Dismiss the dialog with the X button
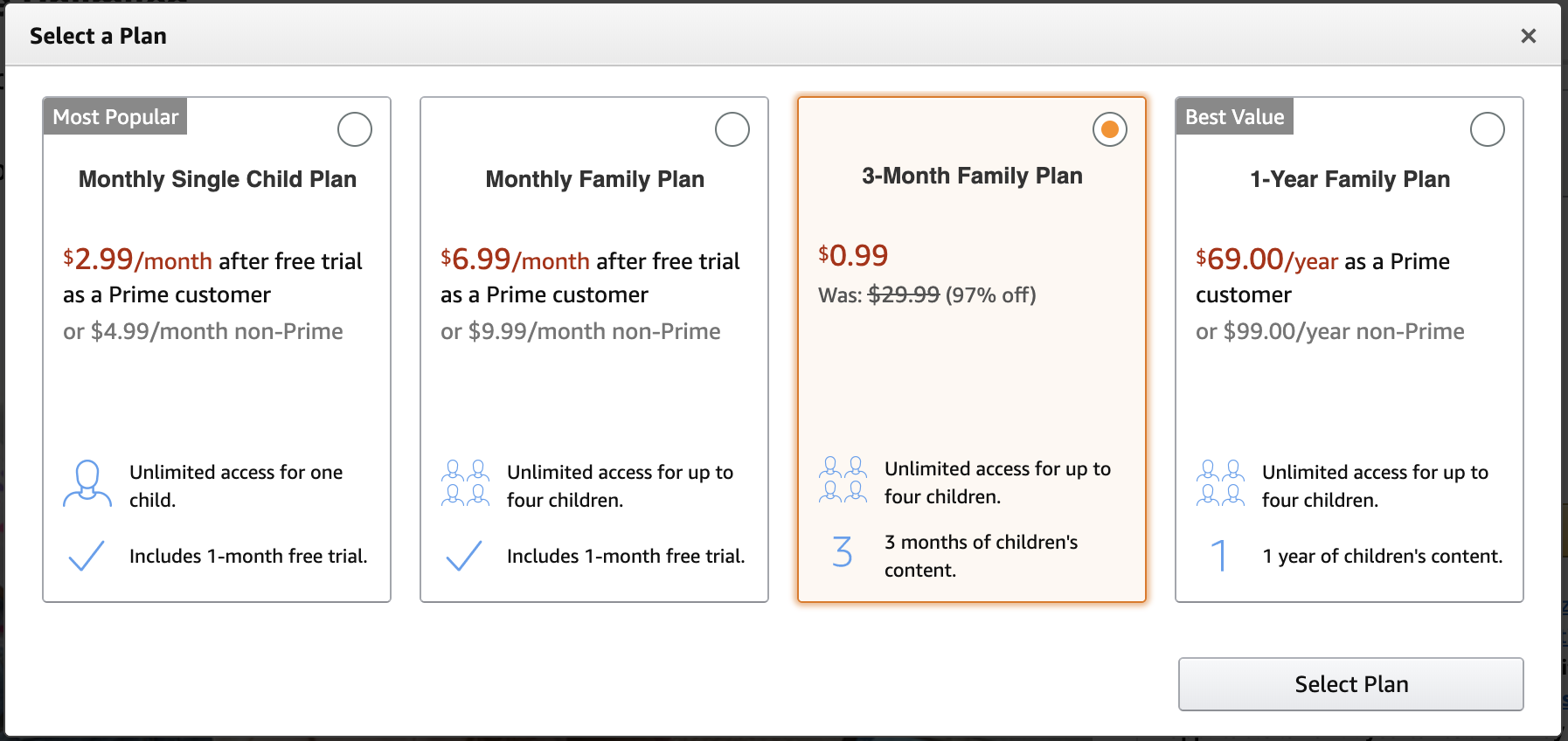 coord(1529,36)
